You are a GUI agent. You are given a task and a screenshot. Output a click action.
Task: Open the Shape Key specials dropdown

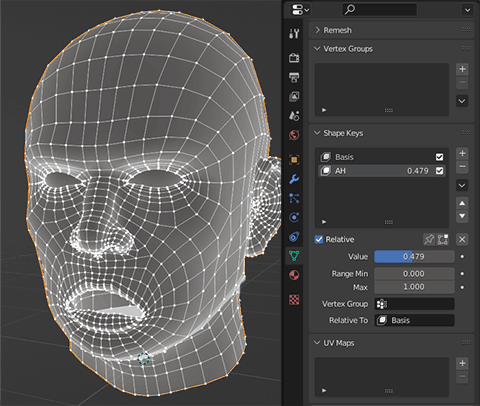[462, 185]
